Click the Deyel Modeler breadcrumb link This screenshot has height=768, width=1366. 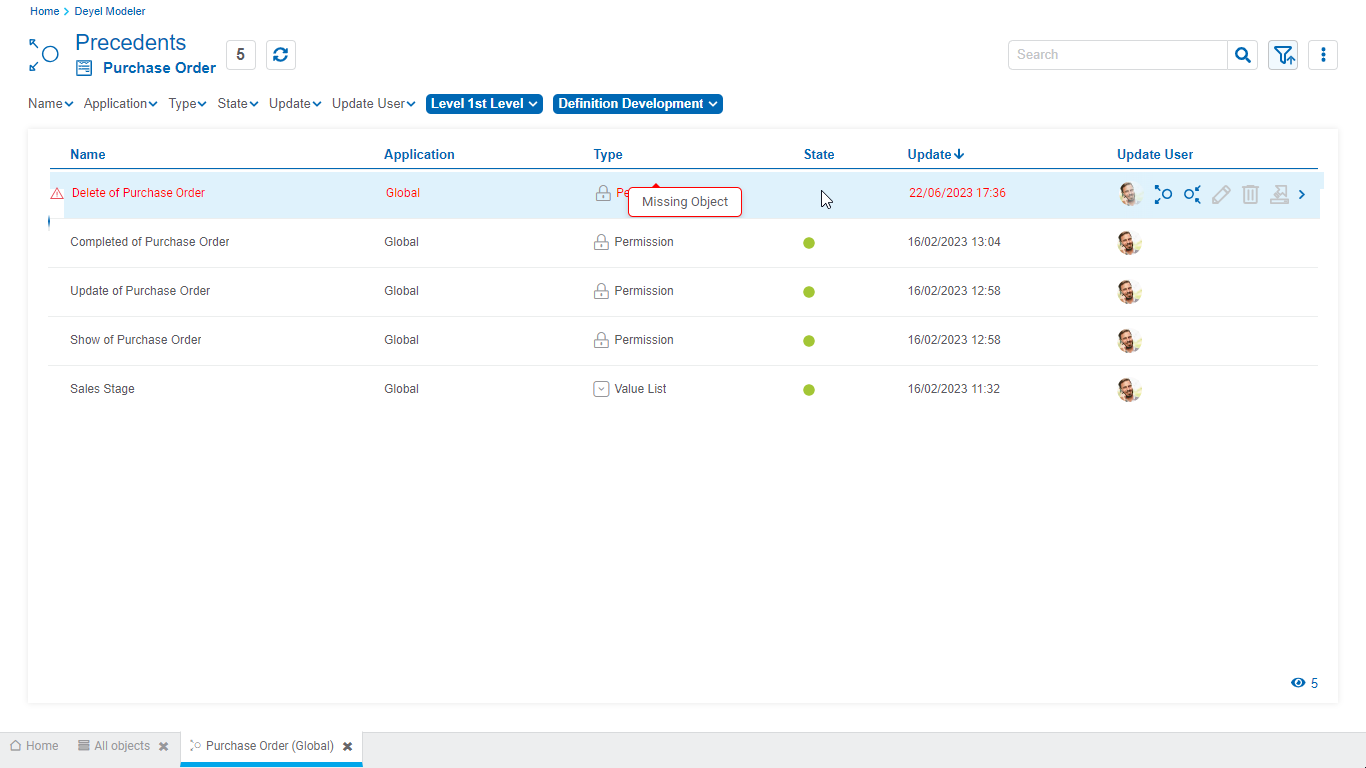tap(110, 12)
